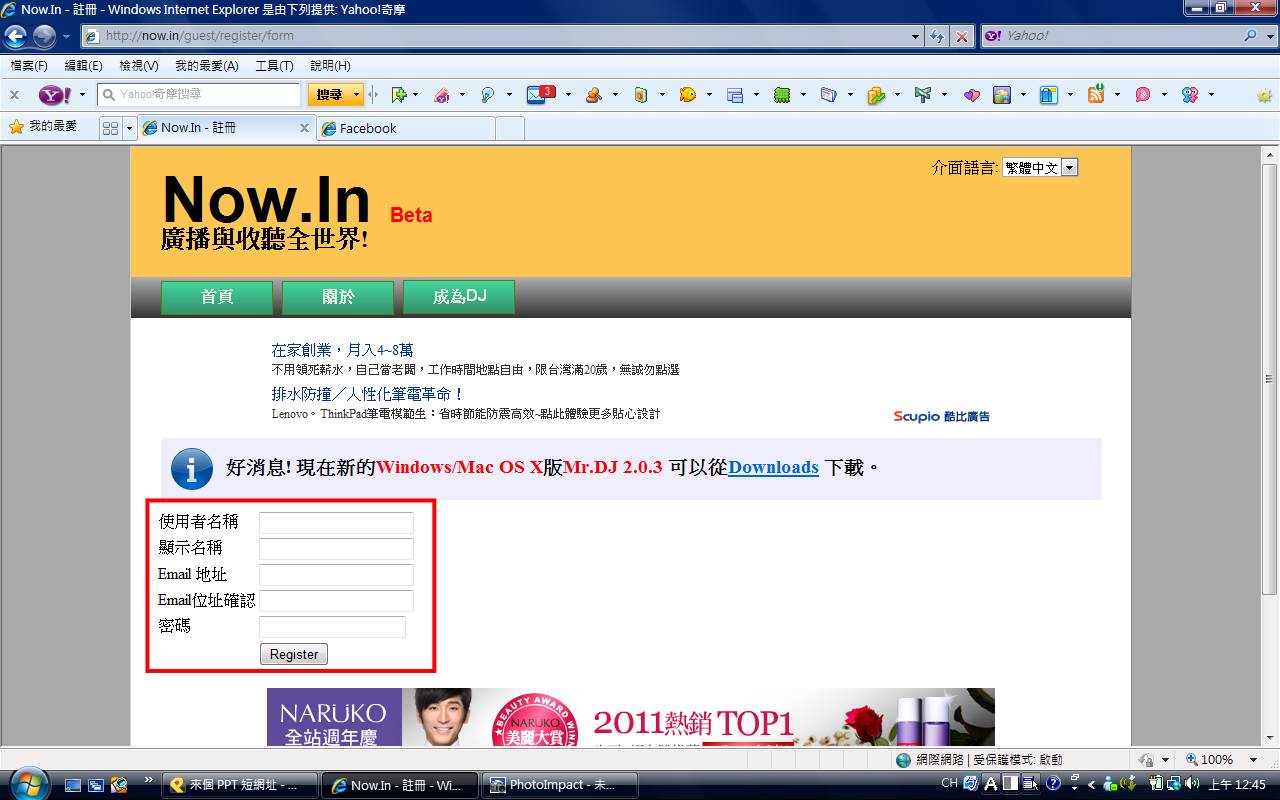Click the address bar URL field

495,36
